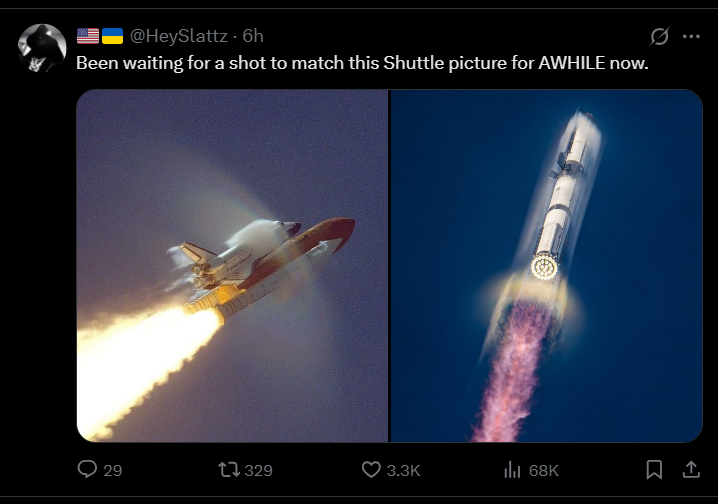Click the 29 replies count

tap(113, 471)
